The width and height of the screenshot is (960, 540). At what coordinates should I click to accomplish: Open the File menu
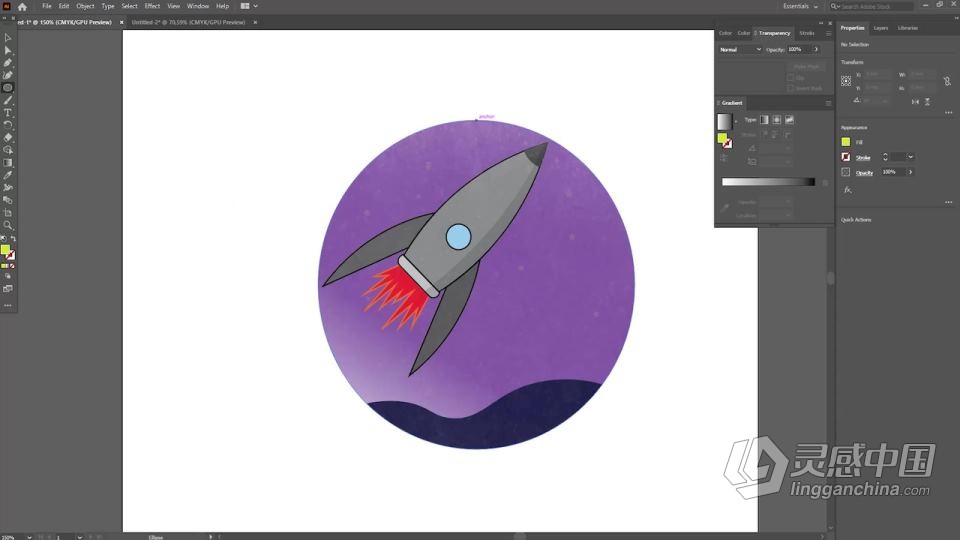click(x=47, y=6)
